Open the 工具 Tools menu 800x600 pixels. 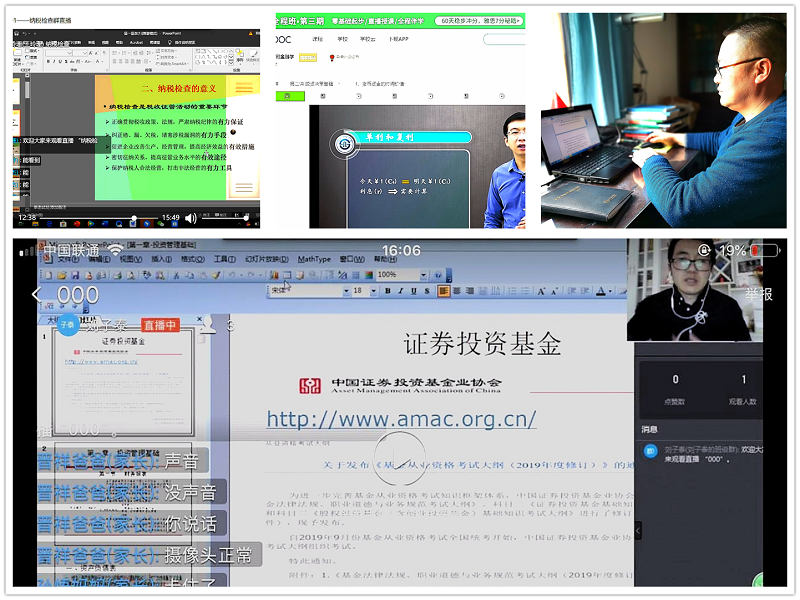point(224,259)
